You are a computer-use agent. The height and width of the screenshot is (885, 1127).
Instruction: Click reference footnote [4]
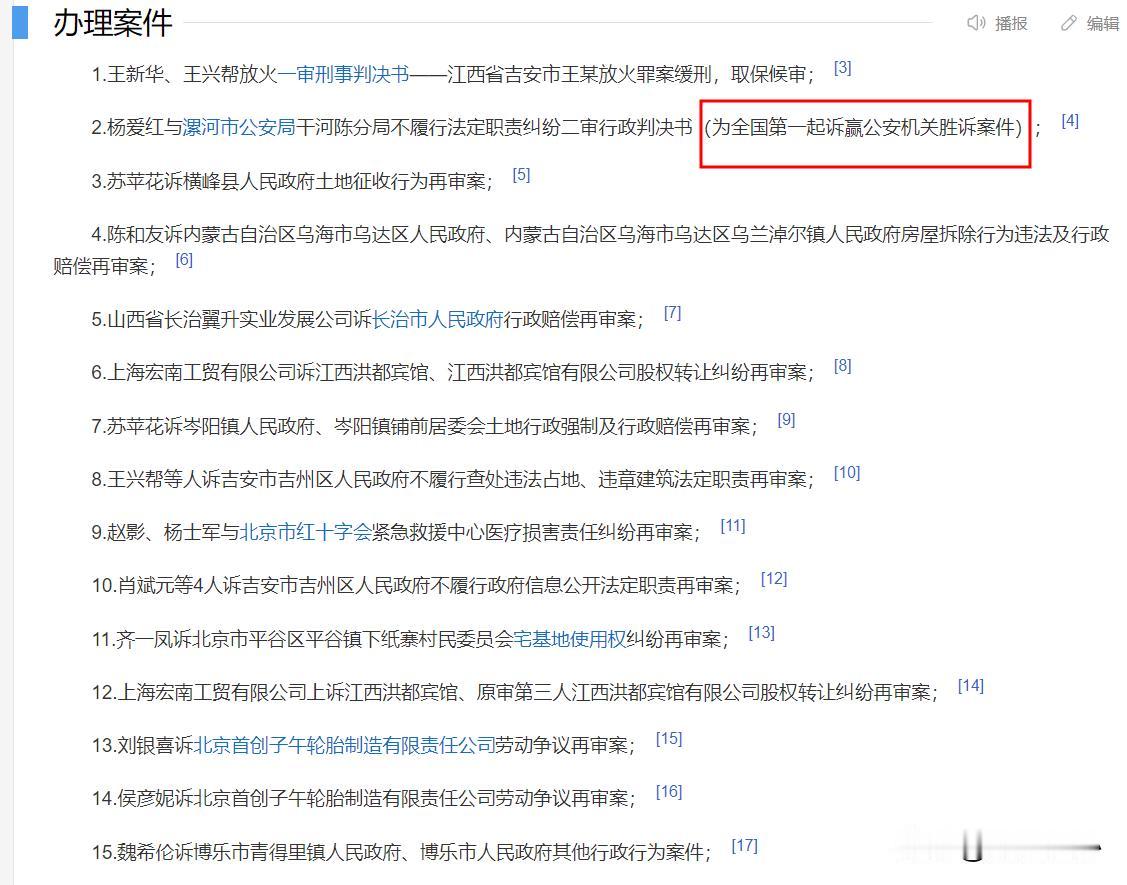1070,121
